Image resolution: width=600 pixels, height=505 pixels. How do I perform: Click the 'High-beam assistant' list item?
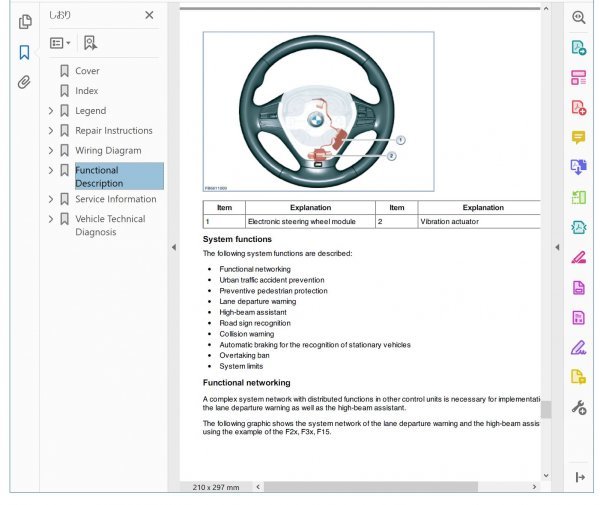[x=253, y=312]
